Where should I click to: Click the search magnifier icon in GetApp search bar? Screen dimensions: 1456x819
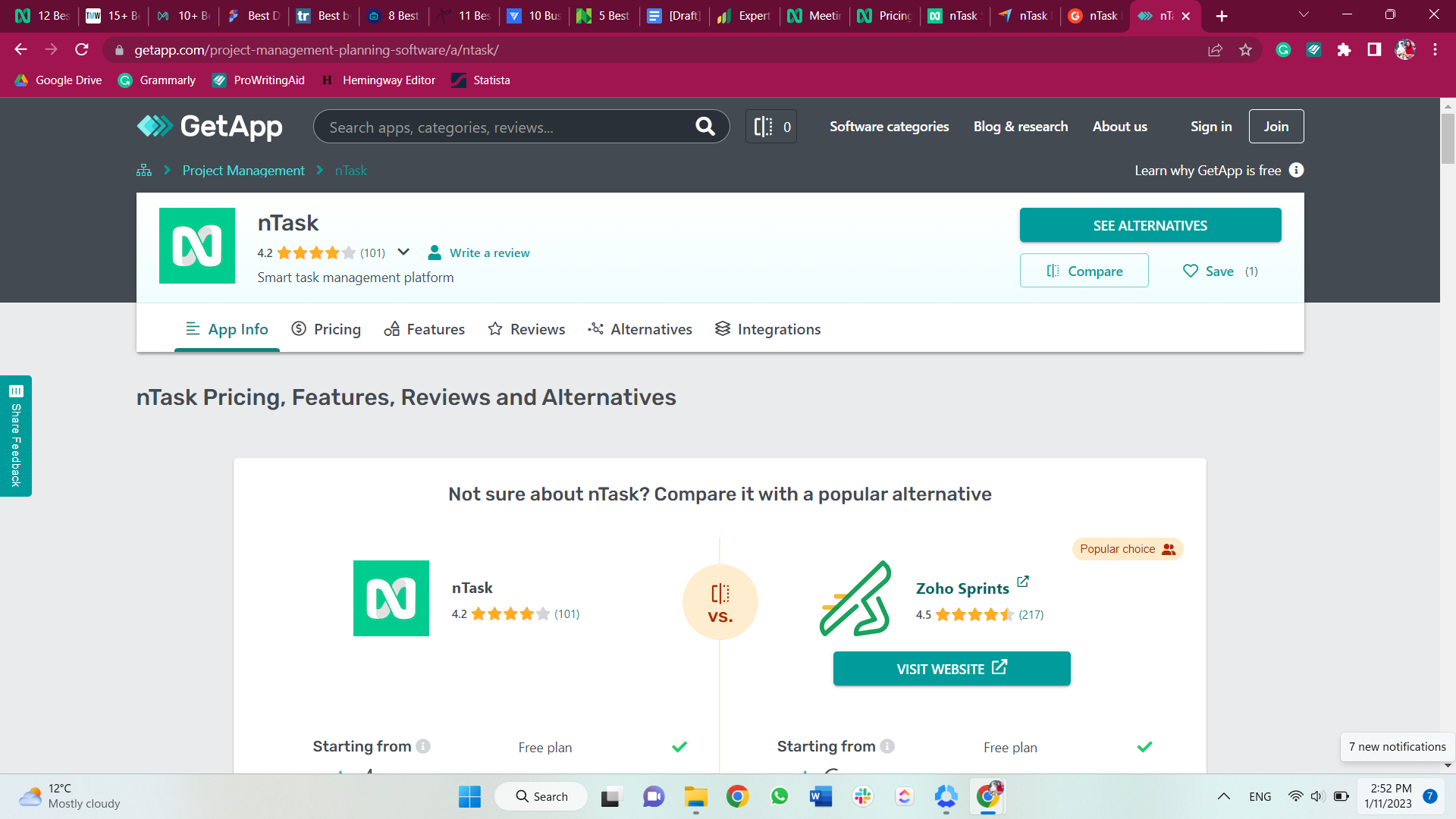coord(704,127)
